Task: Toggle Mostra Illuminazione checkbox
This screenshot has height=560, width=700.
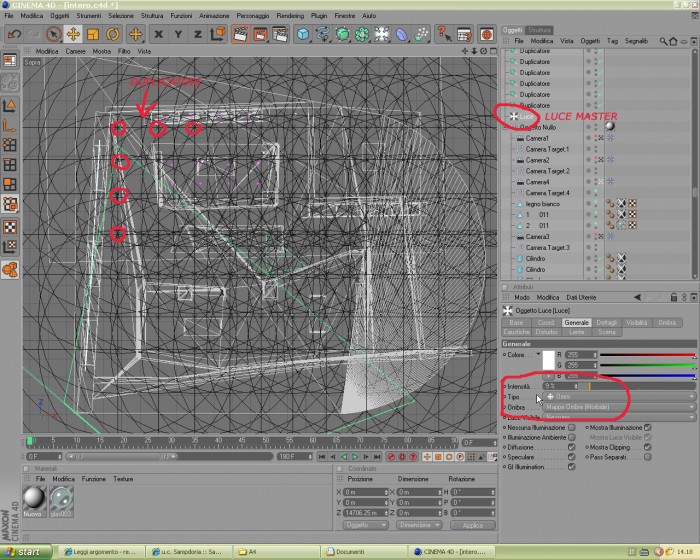Action: point(648,428)
